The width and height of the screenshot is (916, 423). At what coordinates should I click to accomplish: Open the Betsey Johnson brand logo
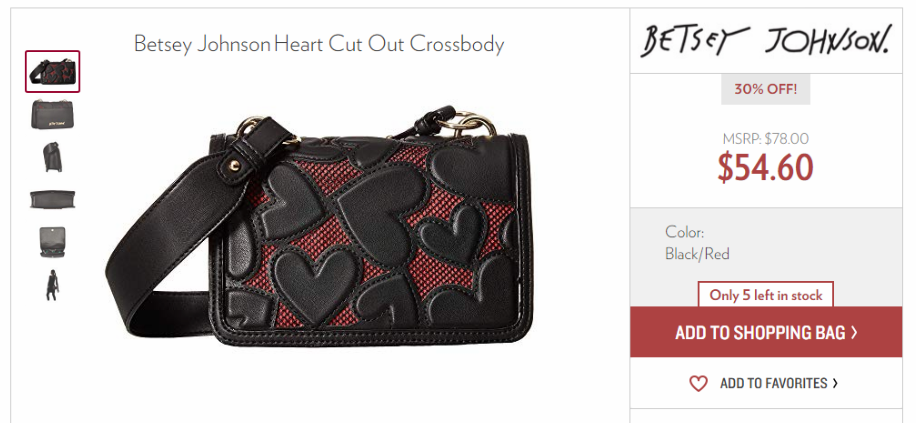click(x=766, y=41)
